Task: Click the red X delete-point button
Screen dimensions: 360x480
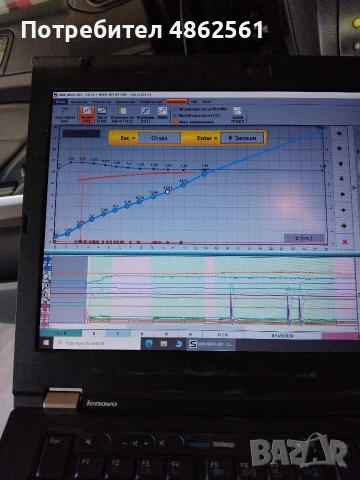Action: point(345,241)
